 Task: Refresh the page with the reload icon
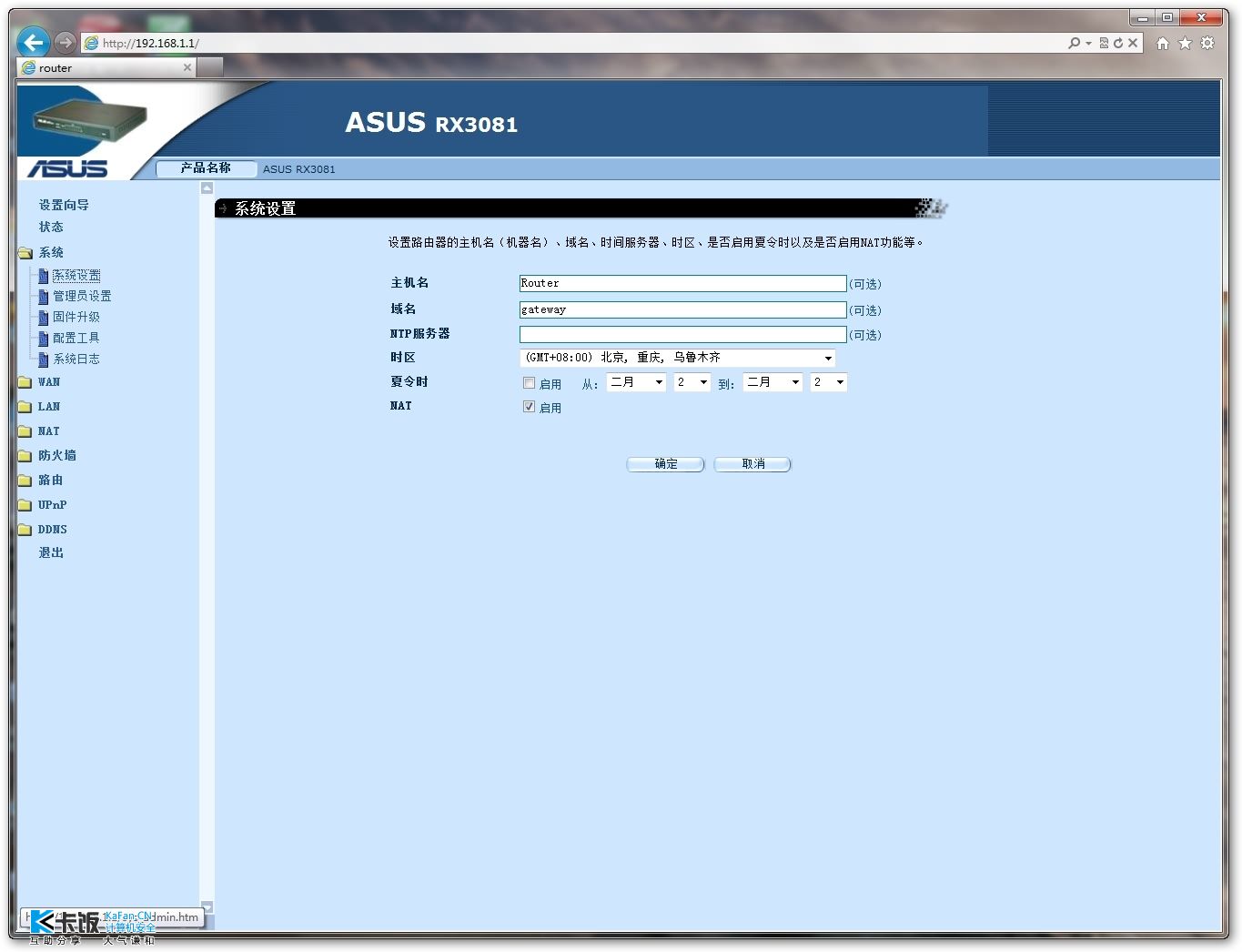click(x=1118, y=43)
